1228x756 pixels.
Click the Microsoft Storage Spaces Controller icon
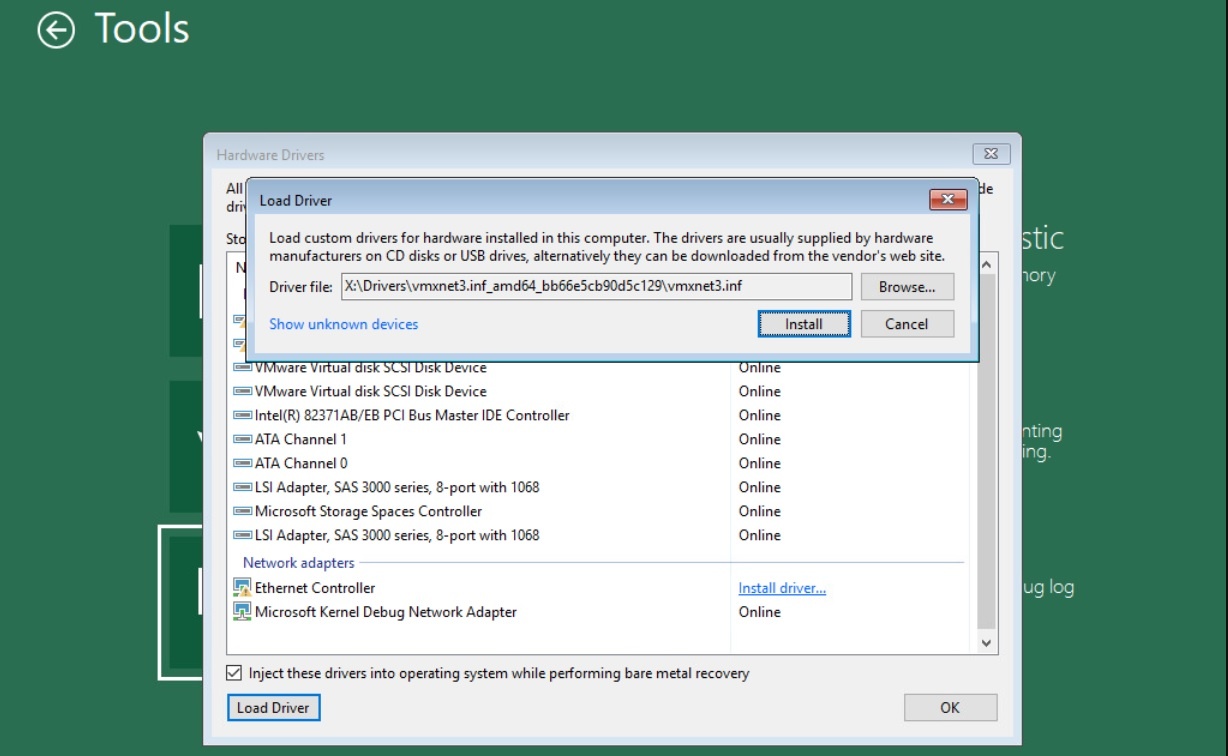point(242,511)
